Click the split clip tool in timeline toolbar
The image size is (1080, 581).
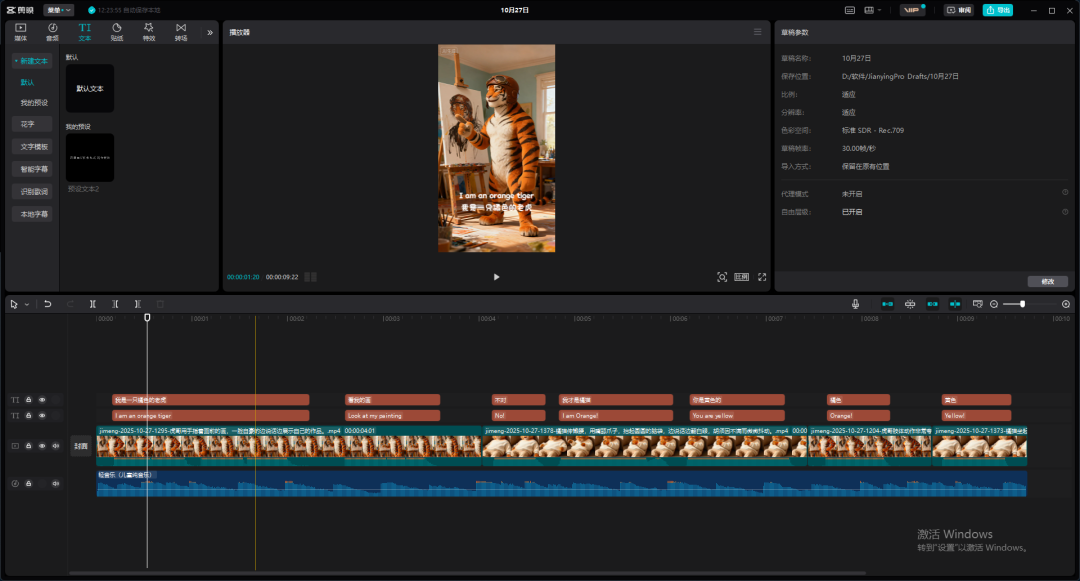tap(92, 304)
